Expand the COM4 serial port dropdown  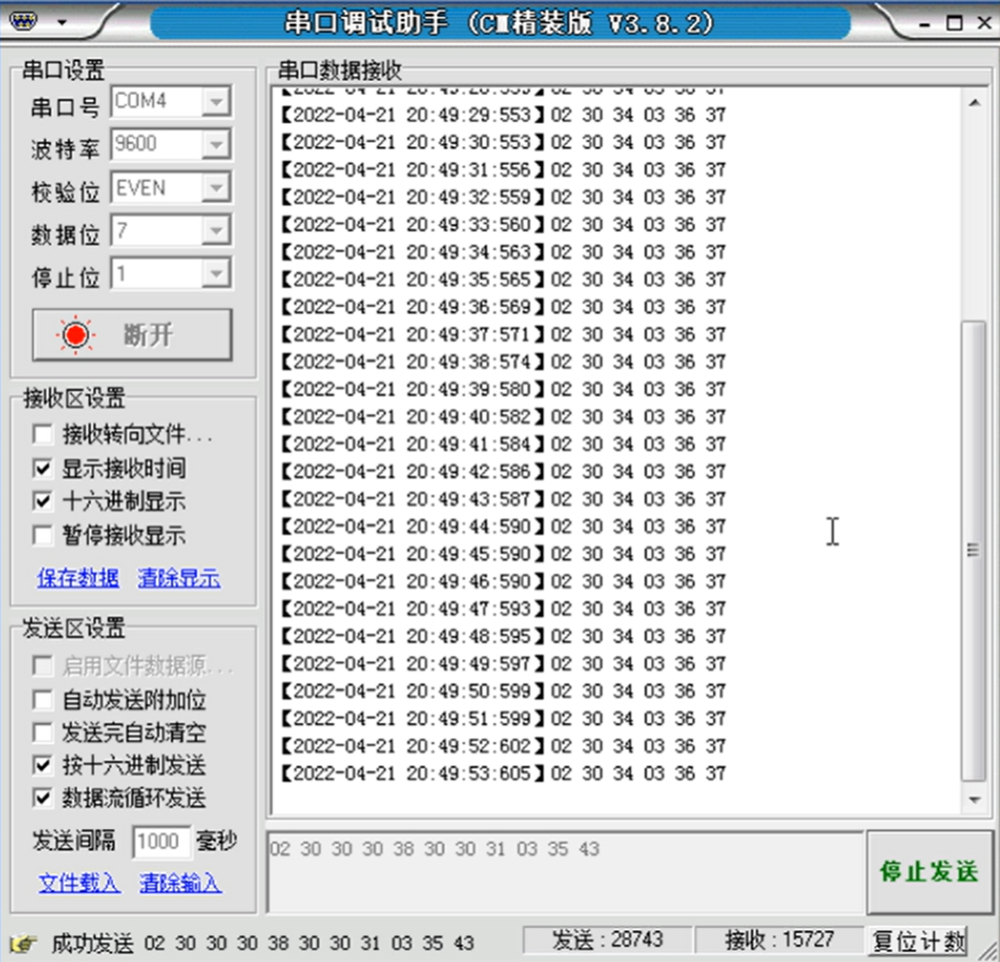click(215, 101)
